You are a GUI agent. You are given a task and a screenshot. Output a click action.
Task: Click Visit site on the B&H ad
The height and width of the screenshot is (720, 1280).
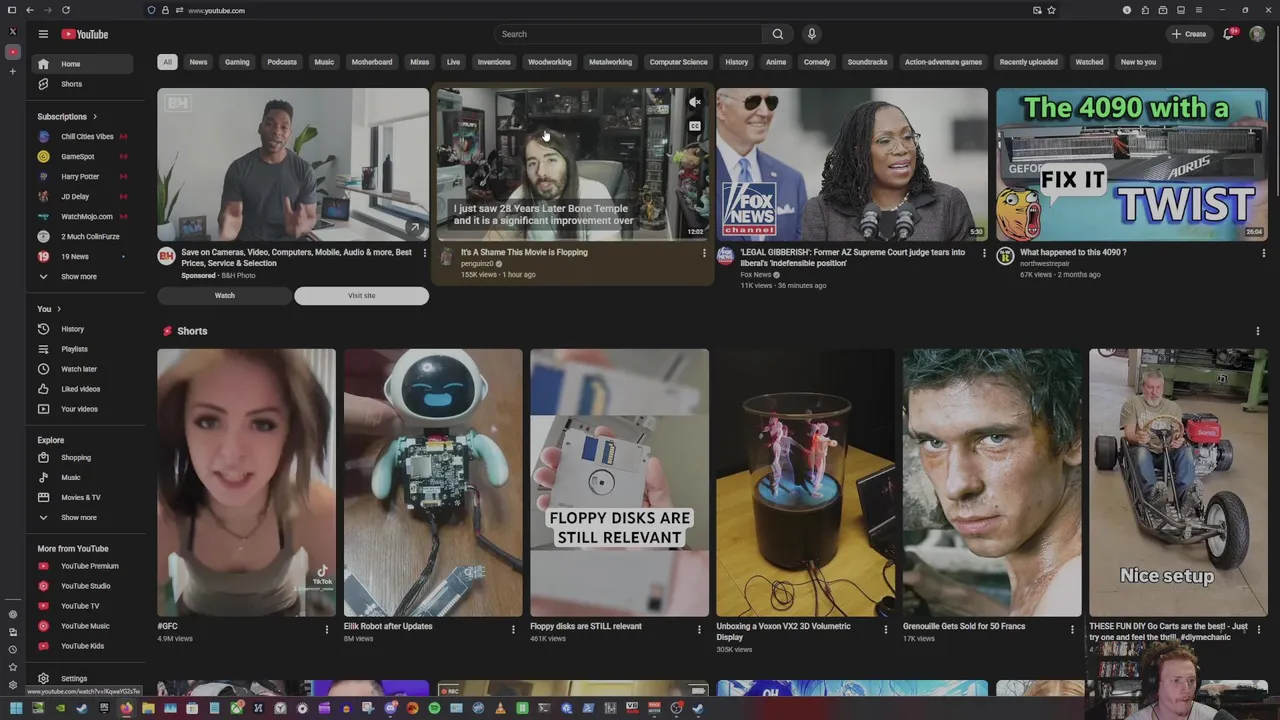pos(361,296)
